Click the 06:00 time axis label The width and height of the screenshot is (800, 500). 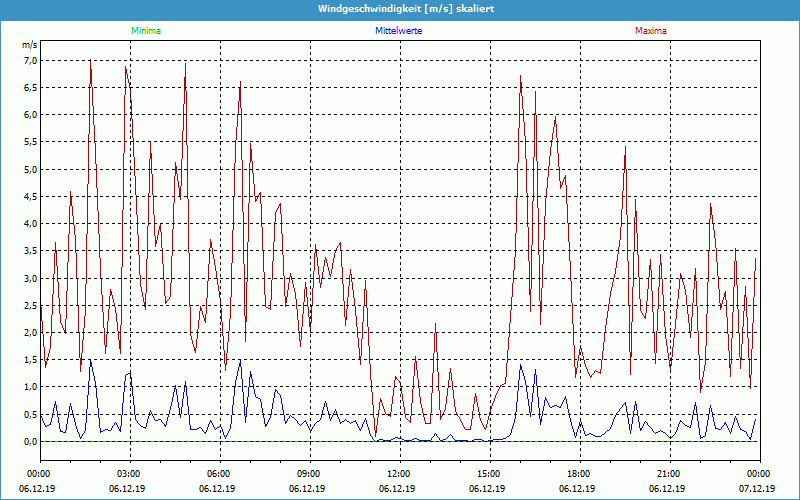[x=219, y=474]
